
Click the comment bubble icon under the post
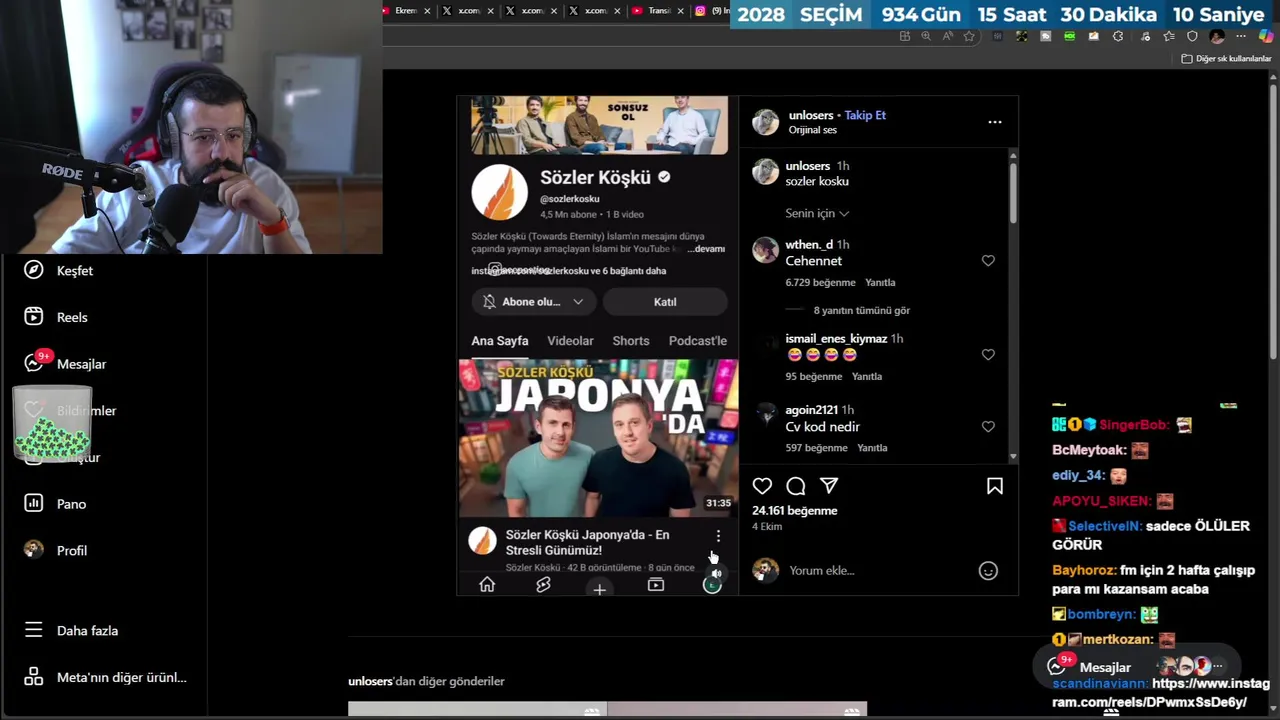[796, 486]
